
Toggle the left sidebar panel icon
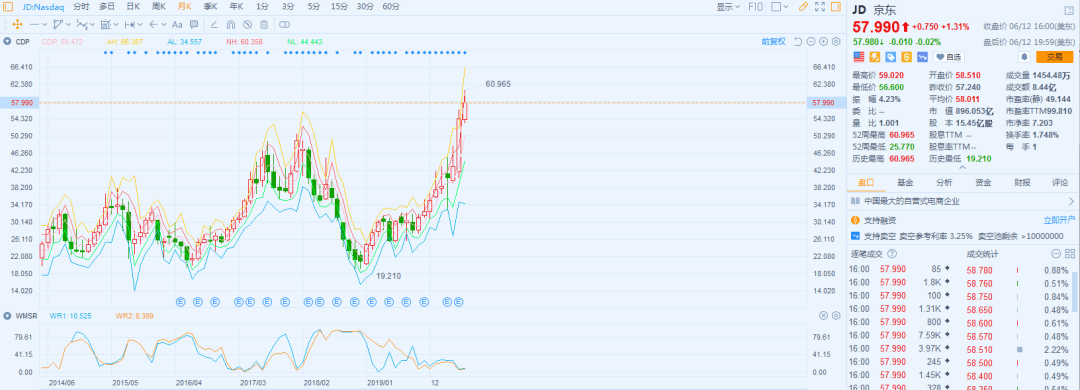[7, 7]
